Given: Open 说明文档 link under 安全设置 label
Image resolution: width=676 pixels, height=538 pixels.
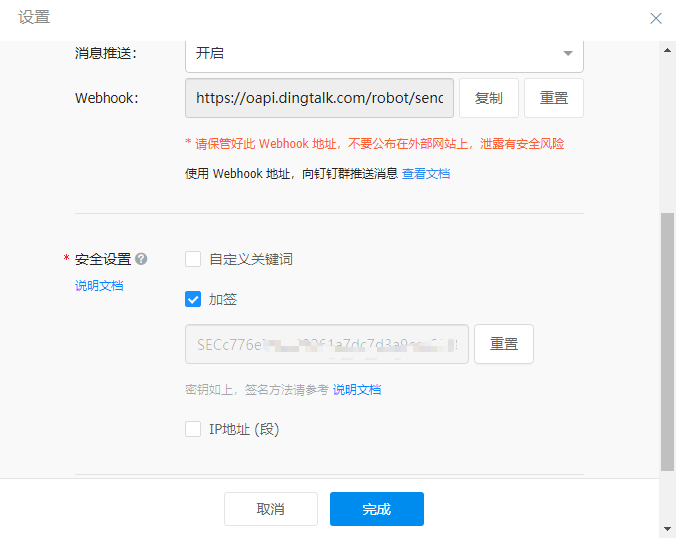Looking at the screenshot, I should coord(99,285).
